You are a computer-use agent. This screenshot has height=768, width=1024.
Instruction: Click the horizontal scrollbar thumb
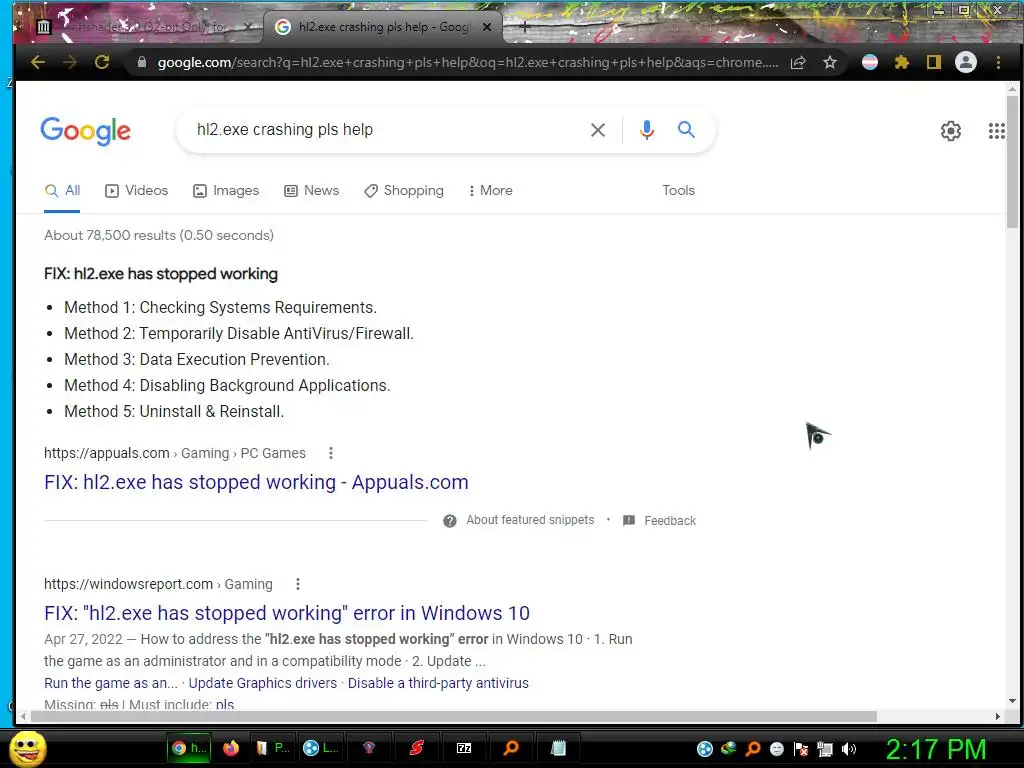pyautogui.click(x=453, y=716)
